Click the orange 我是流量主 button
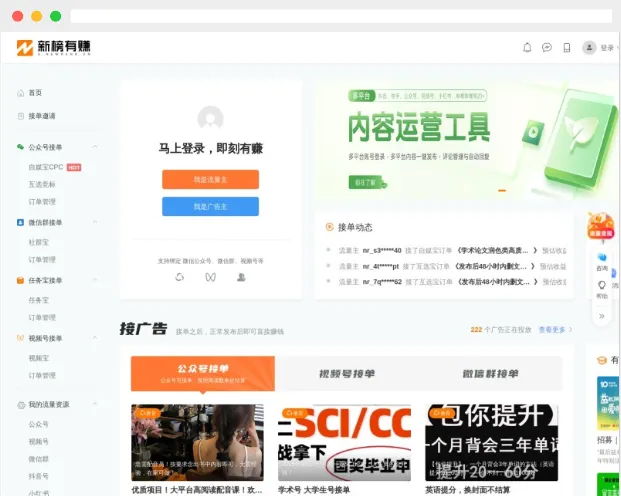The height and width of the screenshot is (496, 621). [x=210, y=179]
